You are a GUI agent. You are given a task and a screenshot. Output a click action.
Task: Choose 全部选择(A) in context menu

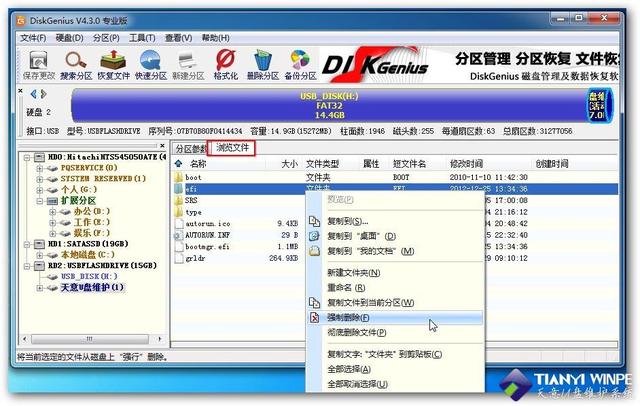tap(395, 369)
